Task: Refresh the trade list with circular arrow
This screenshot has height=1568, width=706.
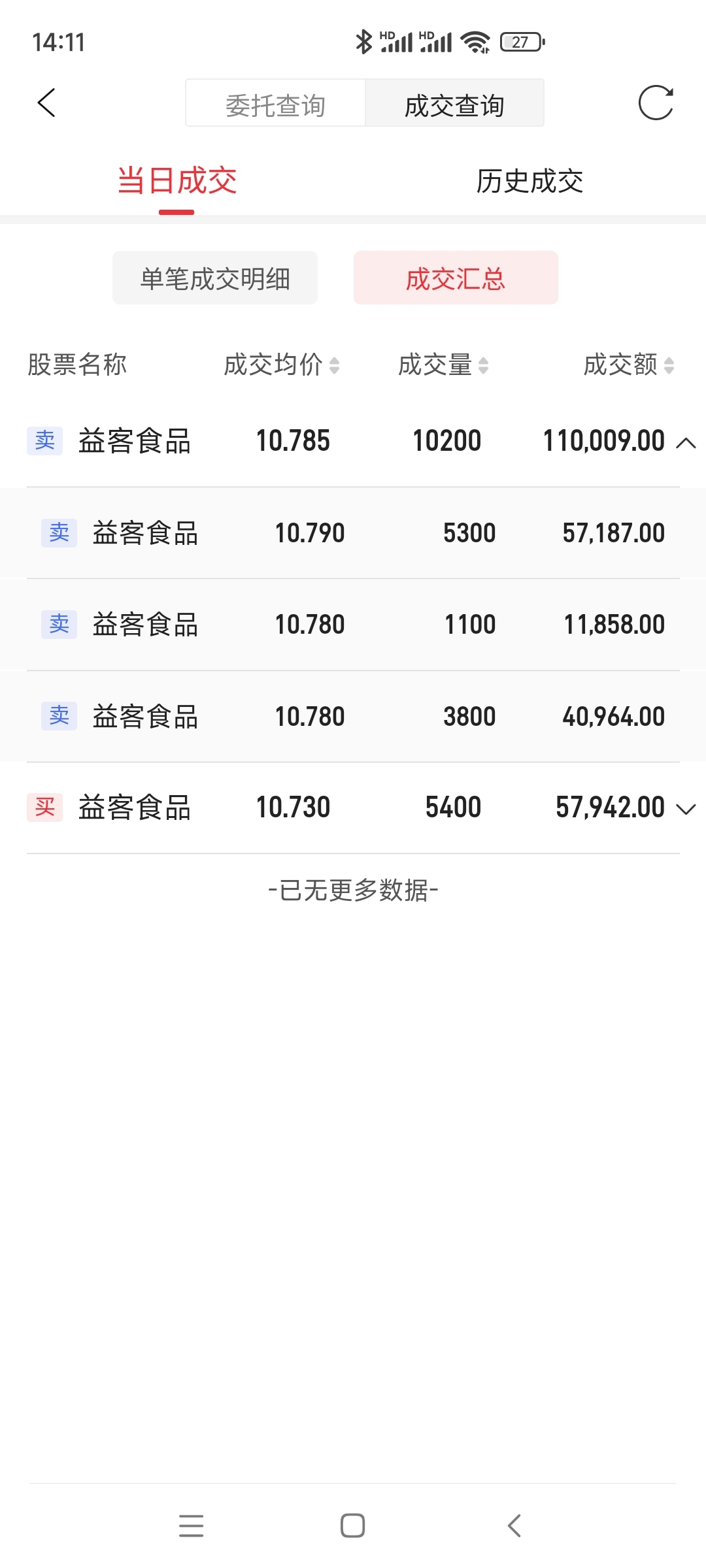Action: click(x=656, y=103)
